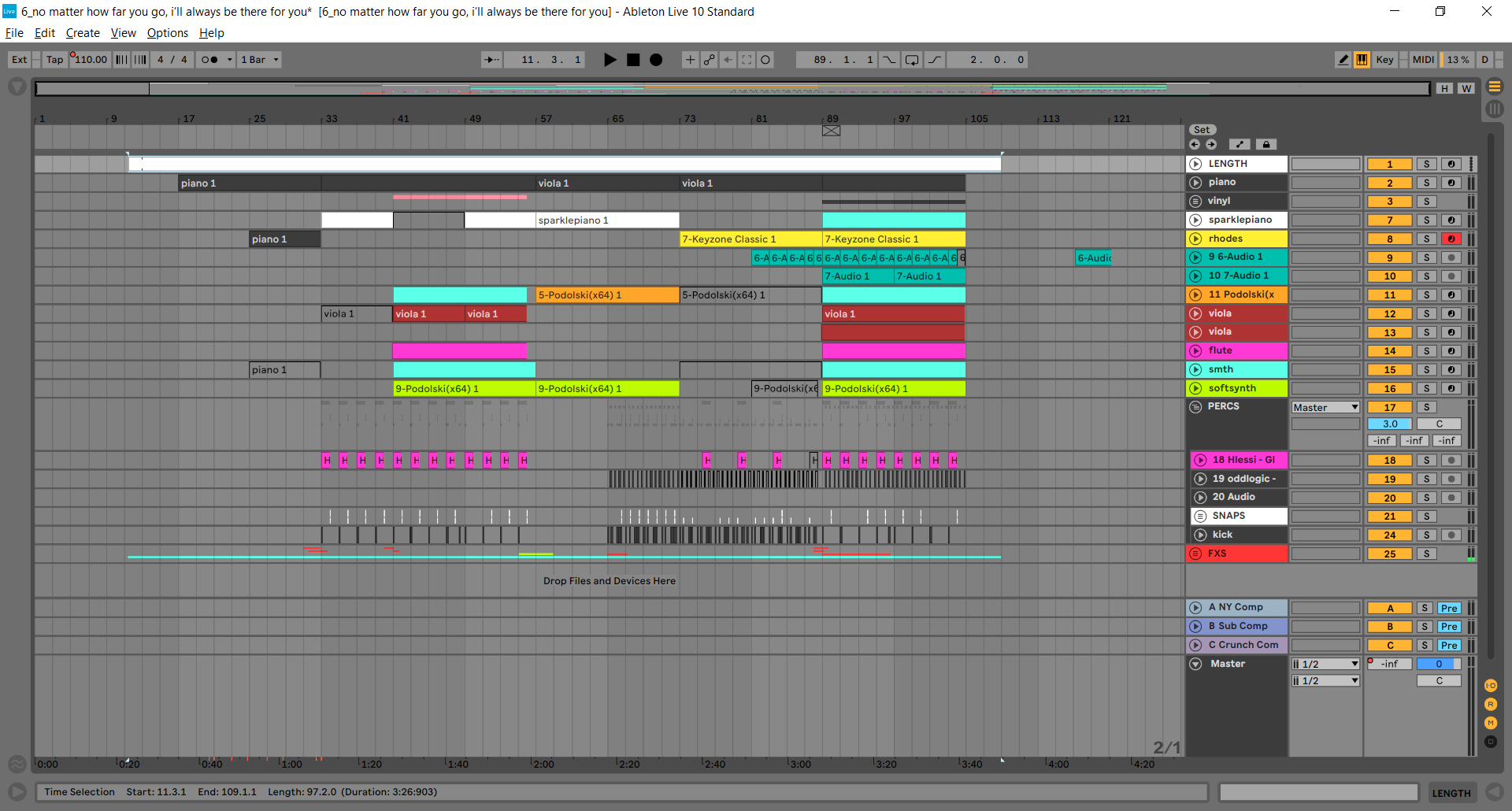Click the Re-enable Automation arrow icon
Screen dimensions: 1512x811
click(x=728, y=60)
